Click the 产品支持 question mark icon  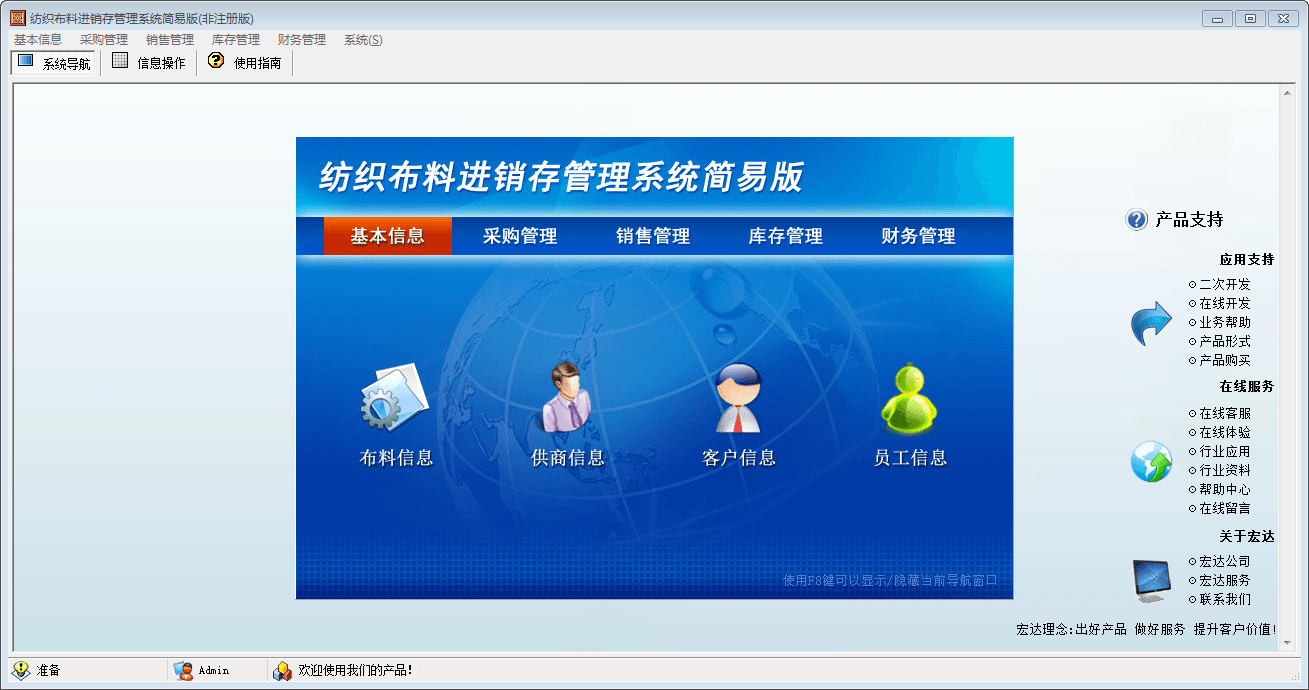[x=1137, y=220]
